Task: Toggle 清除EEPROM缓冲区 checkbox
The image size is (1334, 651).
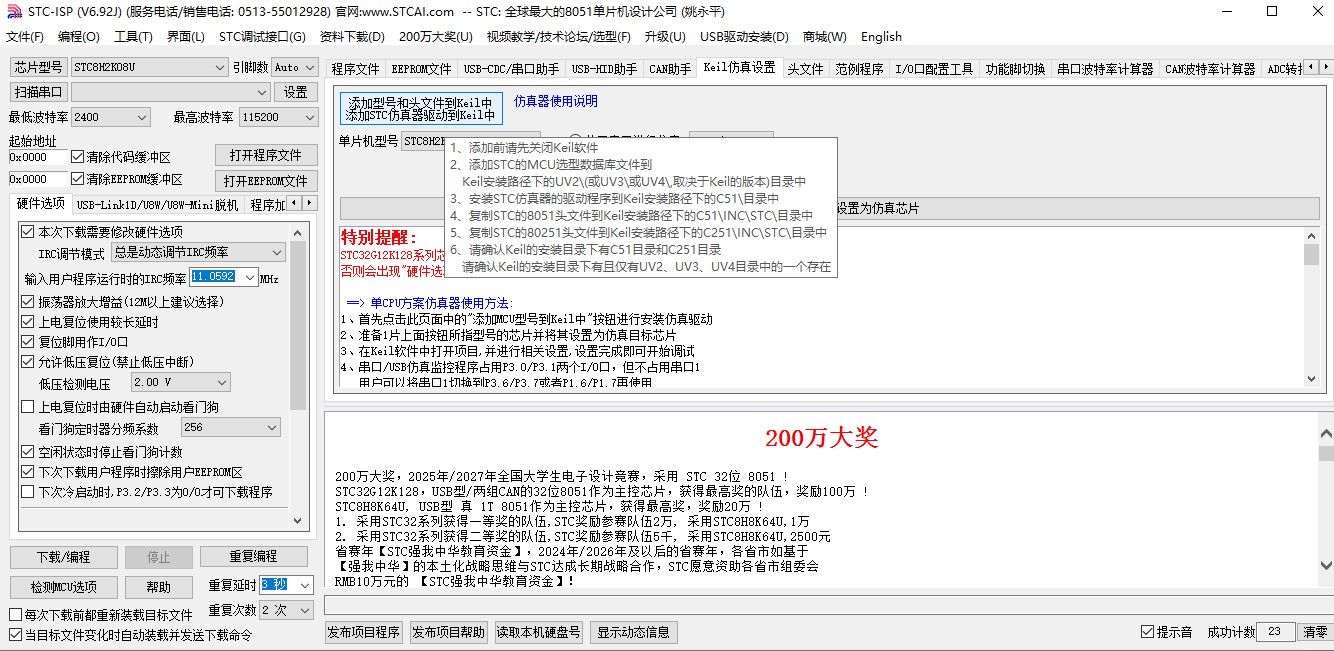Action: (x=78, y=179)
